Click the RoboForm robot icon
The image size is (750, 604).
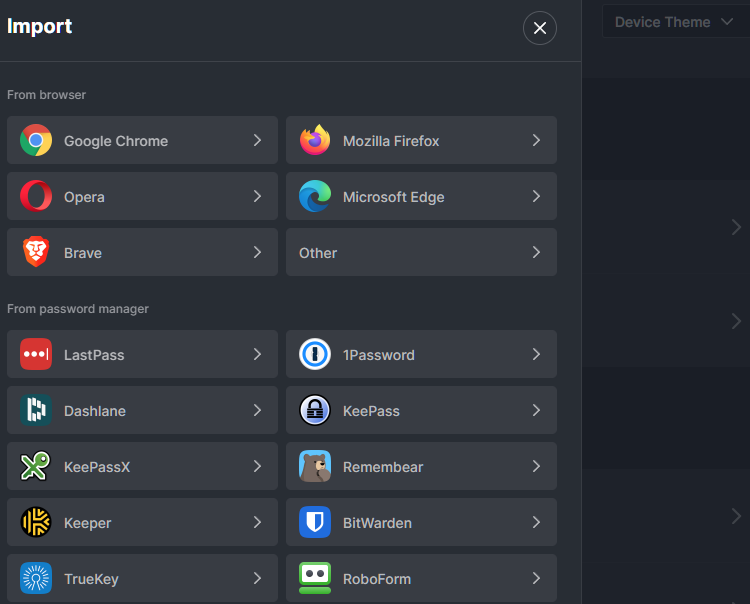click(315, 578)
